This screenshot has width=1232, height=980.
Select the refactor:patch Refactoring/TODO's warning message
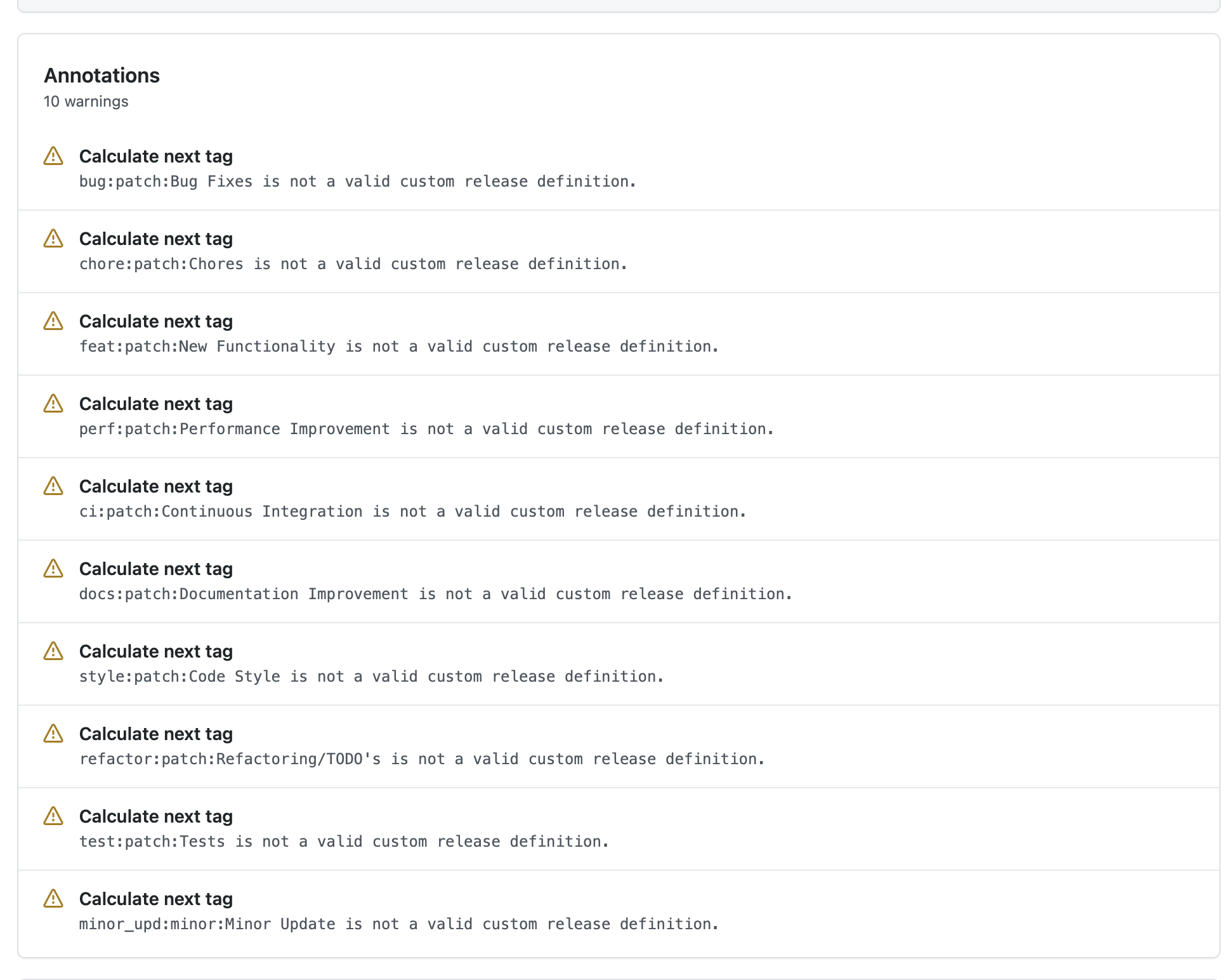[422, 759]
